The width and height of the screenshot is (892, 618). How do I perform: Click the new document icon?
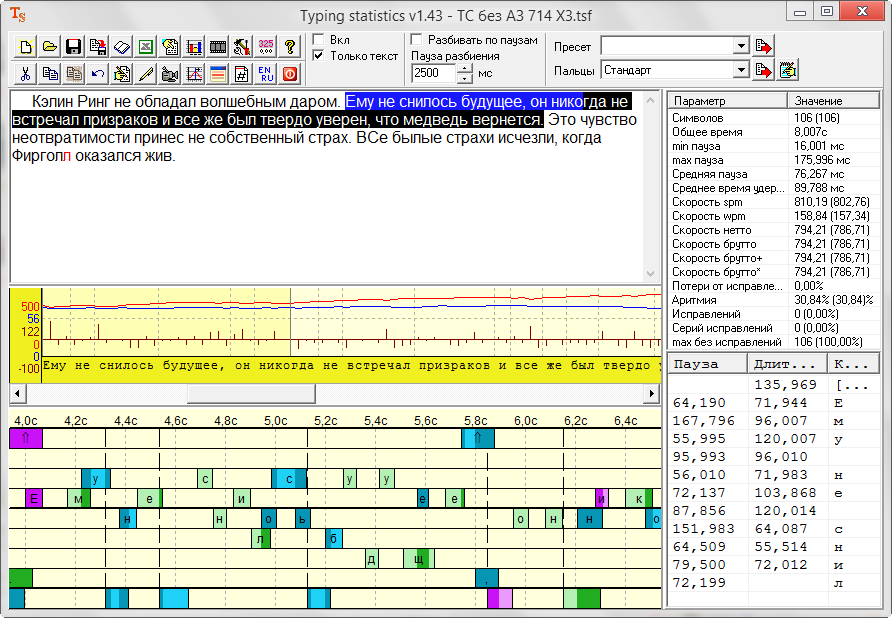pyautogui.click(x=25, y=47)
